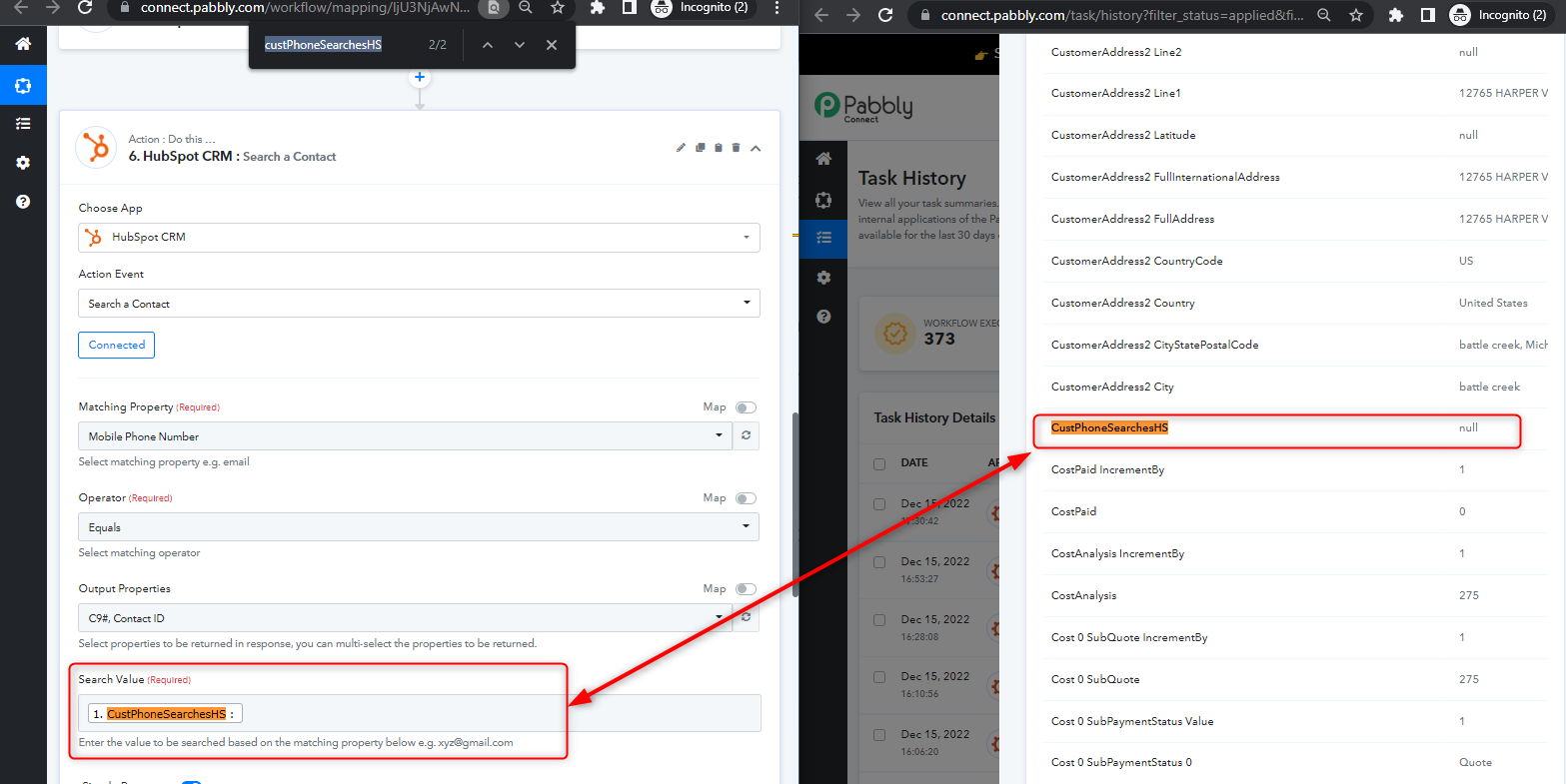This screenshot has width=1566, height=784.
Task: Click find bar text custPhoneSearchesHS
Action: (323, 45)
